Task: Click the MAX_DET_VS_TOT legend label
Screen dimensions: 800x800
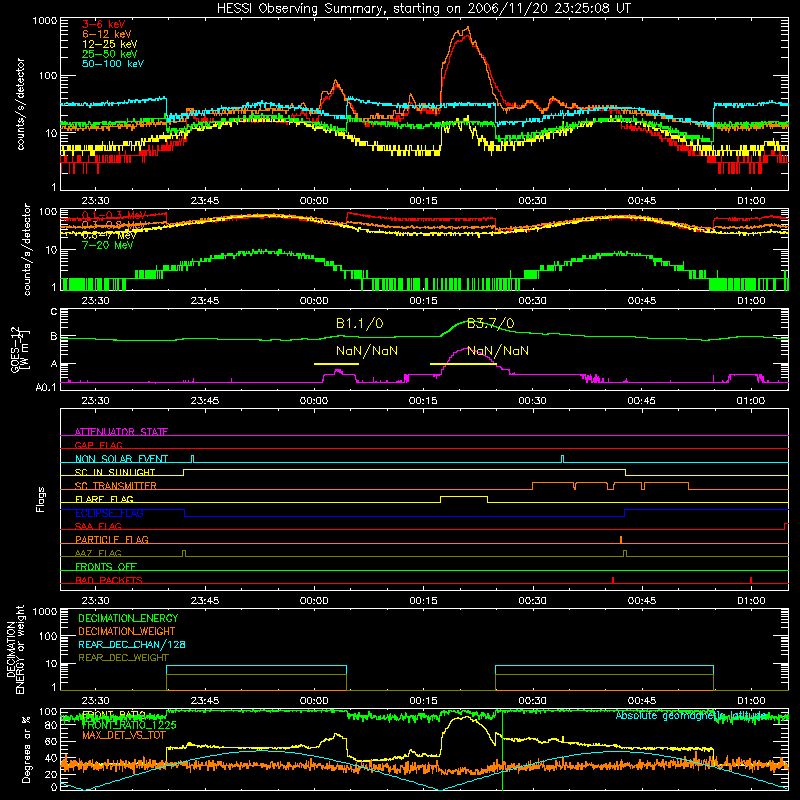Action: tap(124, 735)
